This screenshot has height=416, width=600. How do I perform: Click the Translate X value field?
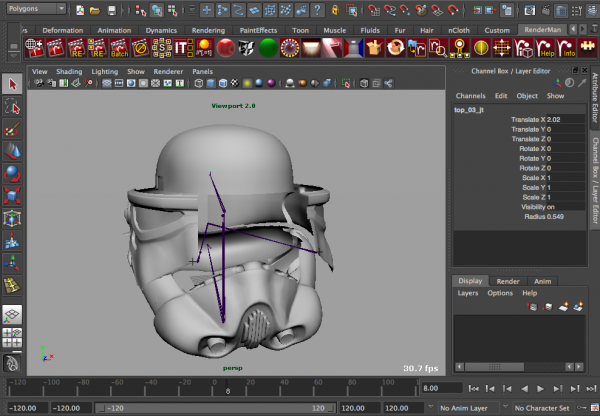[566, 119]
